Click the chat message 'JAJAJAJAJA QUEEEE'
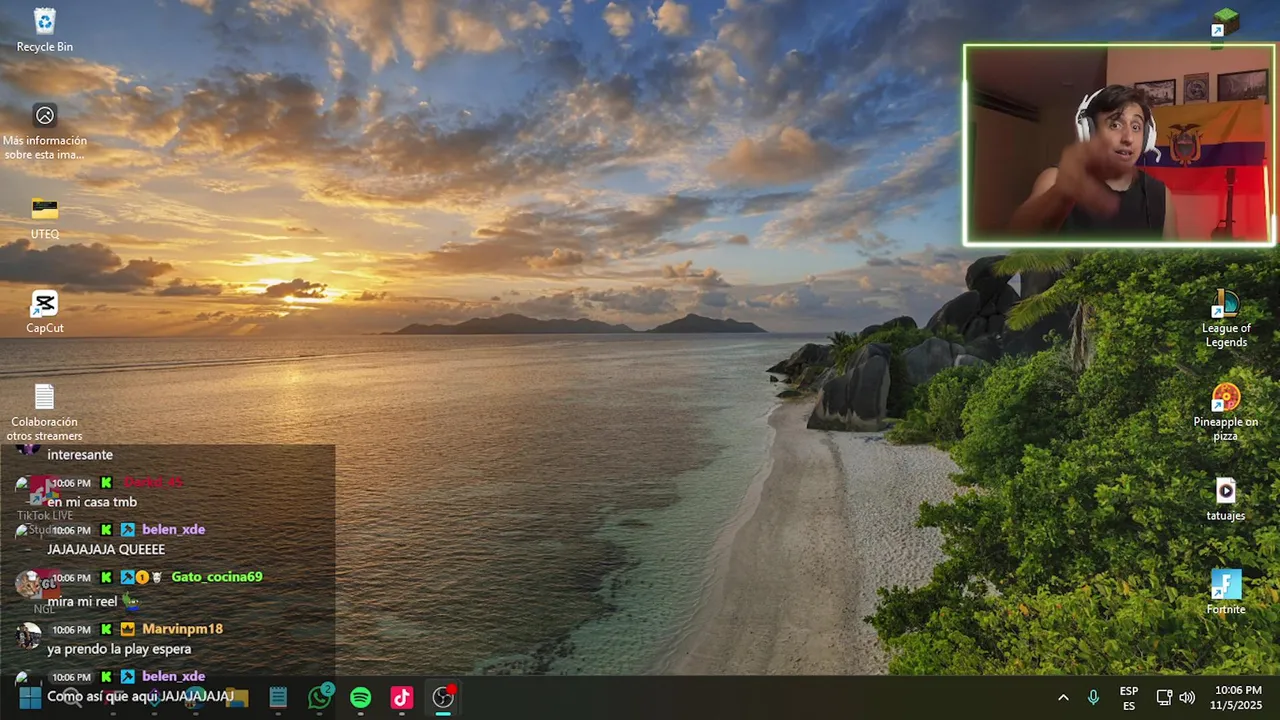Viewport: 1280px width, 720px height. click(x=106, y=550)
